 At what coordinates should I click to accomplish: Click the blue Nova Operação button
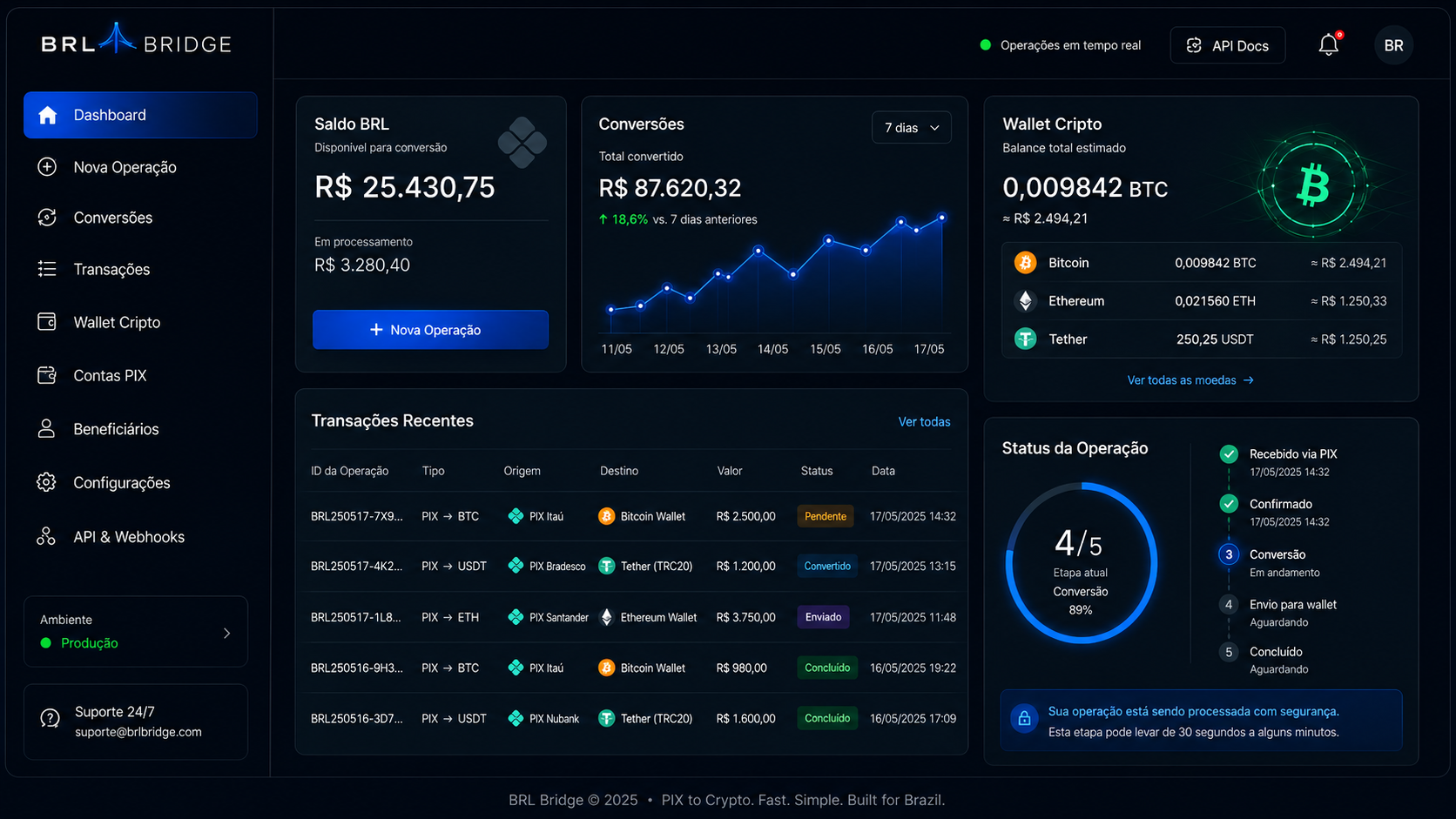pos(430,330)
